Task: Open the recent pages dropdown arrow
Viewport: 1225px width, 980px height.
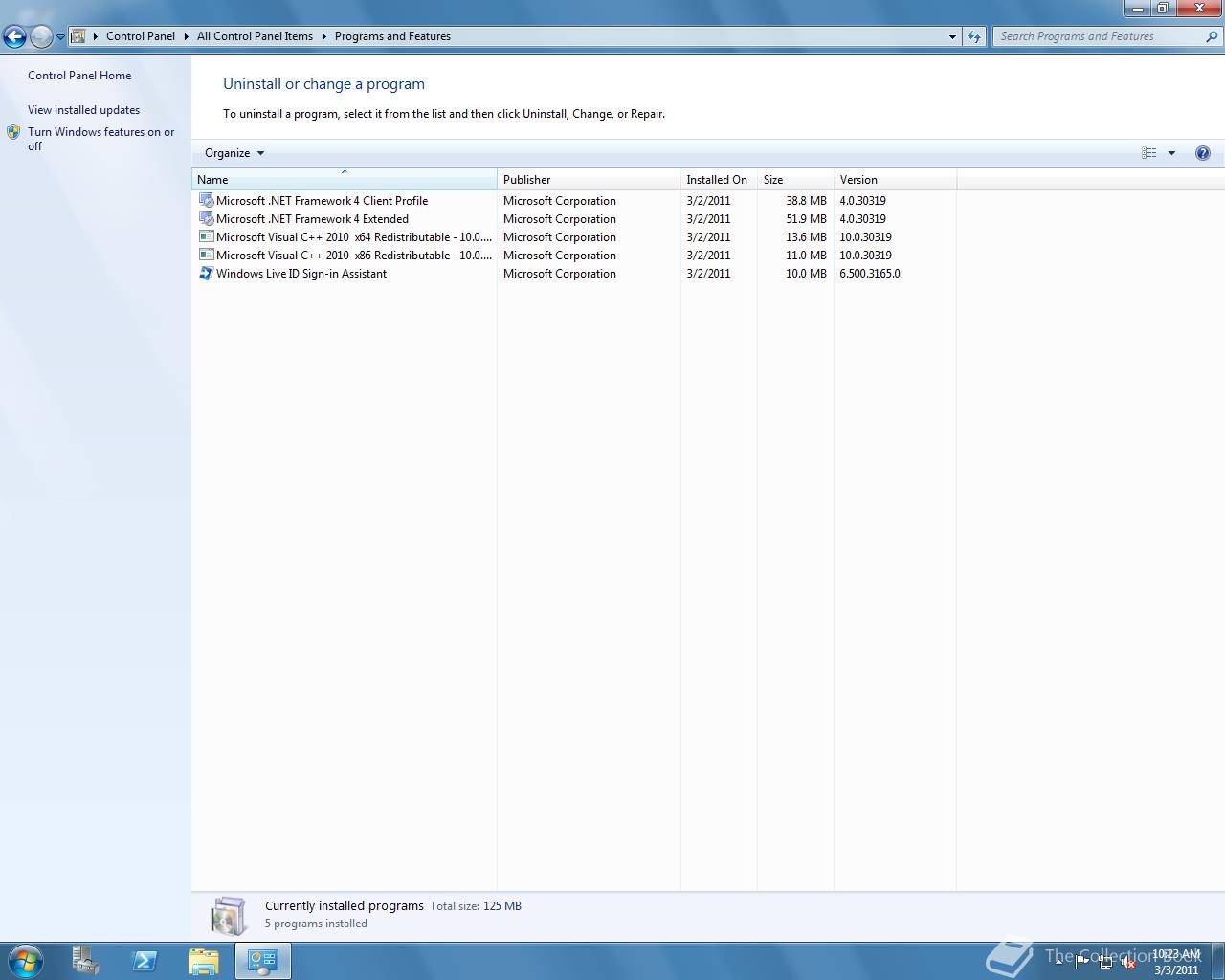Action: click(60, 37)
